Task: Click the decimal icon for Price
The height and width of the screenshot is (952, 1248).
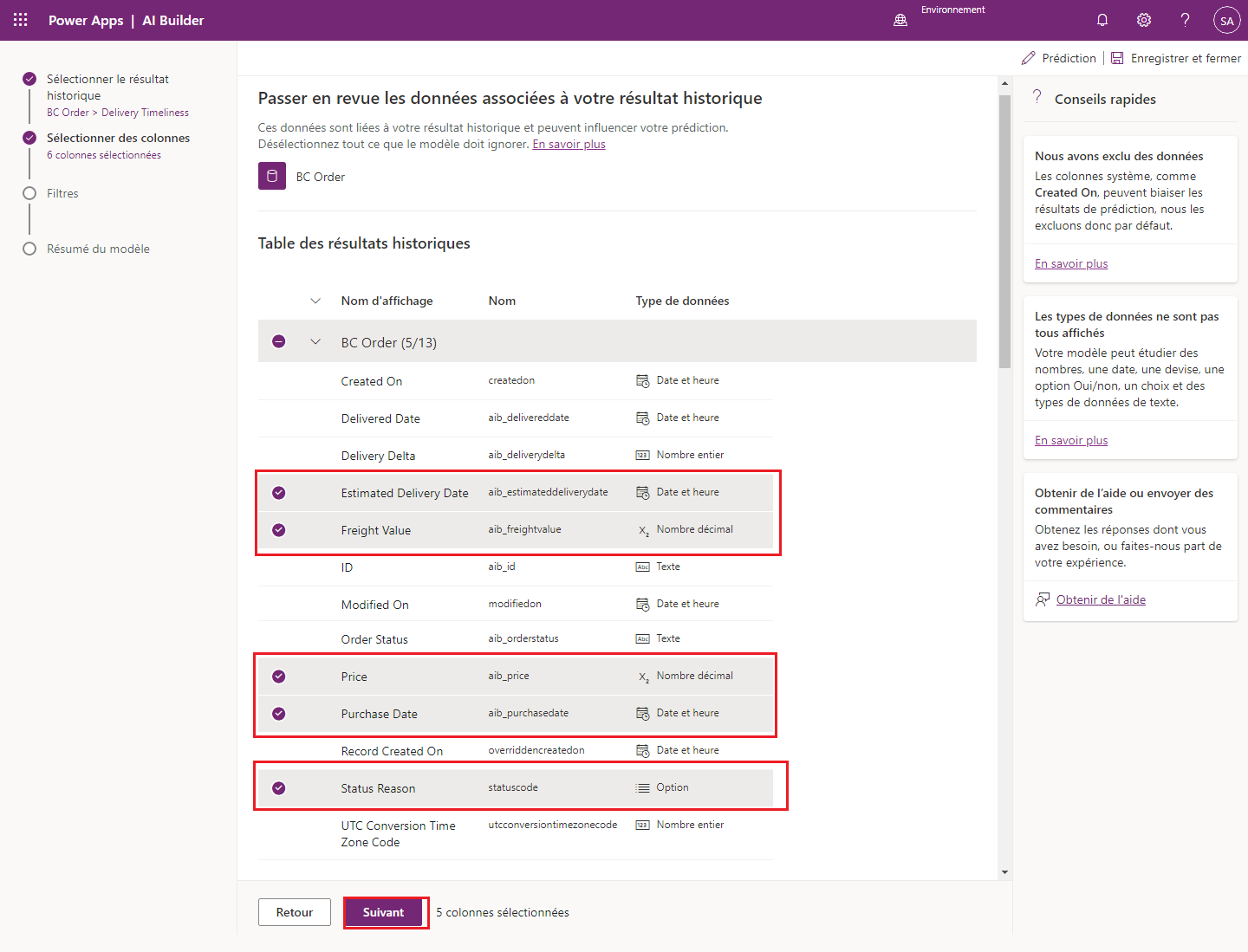Action: (x=643, y=677)
